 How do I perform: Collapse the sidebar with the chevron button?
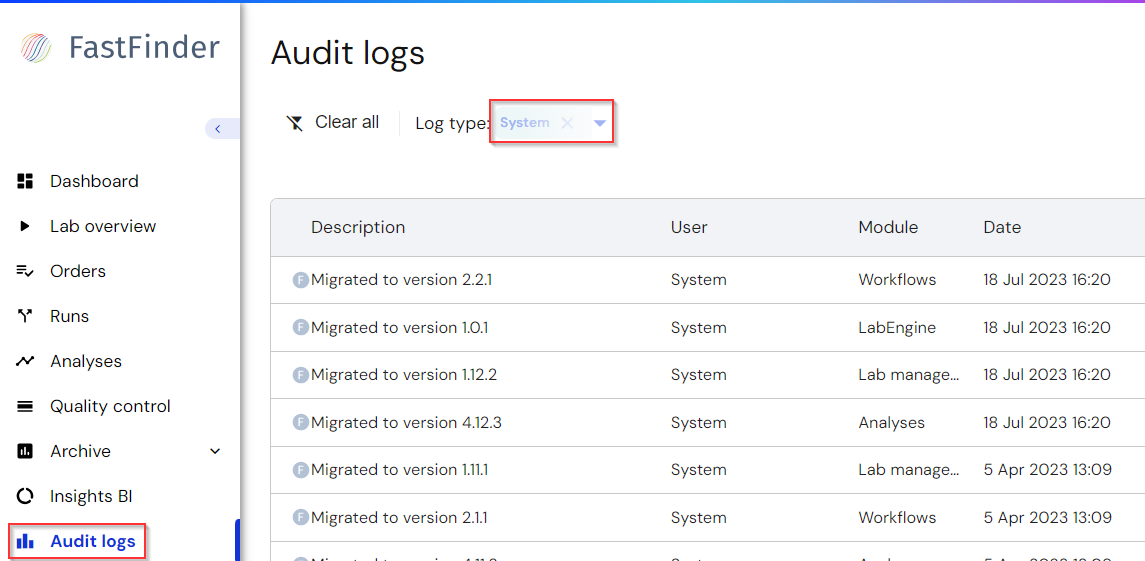pyautogui.click(x=218, y=129)
